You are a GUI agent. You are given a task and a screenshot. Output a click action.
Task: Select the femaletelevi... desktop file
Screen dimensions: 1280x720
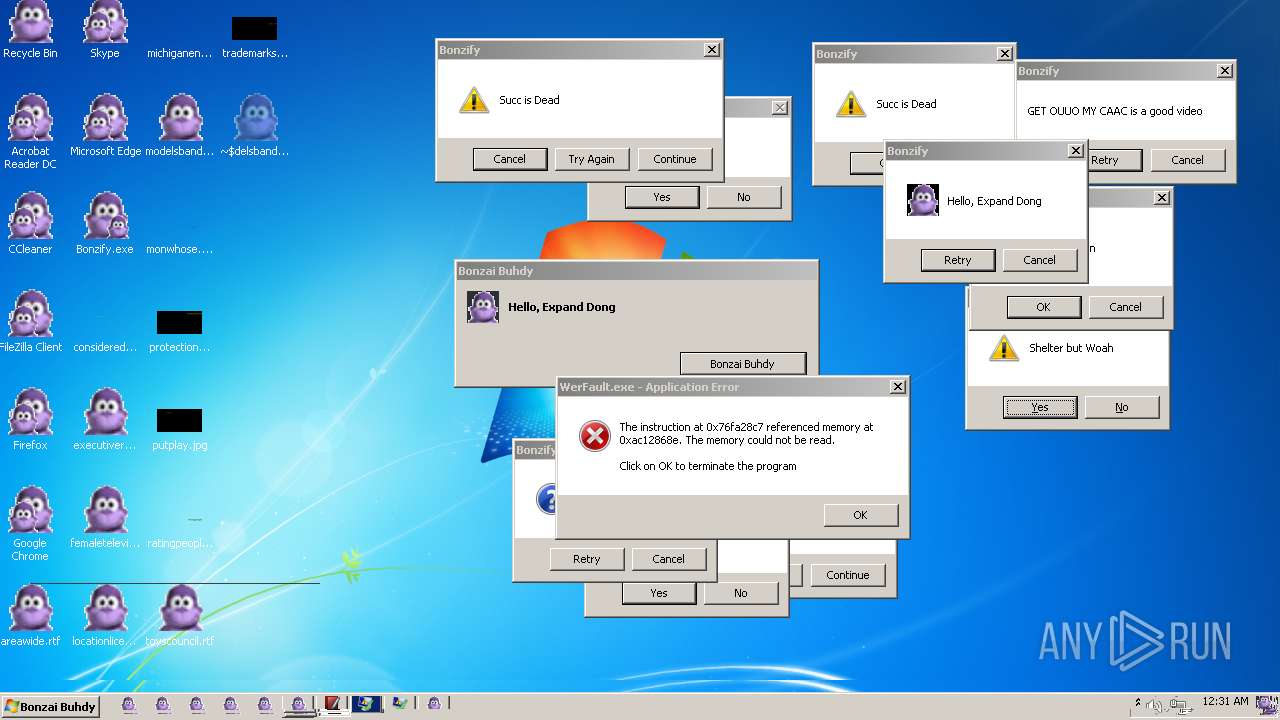tap(105, 518)
